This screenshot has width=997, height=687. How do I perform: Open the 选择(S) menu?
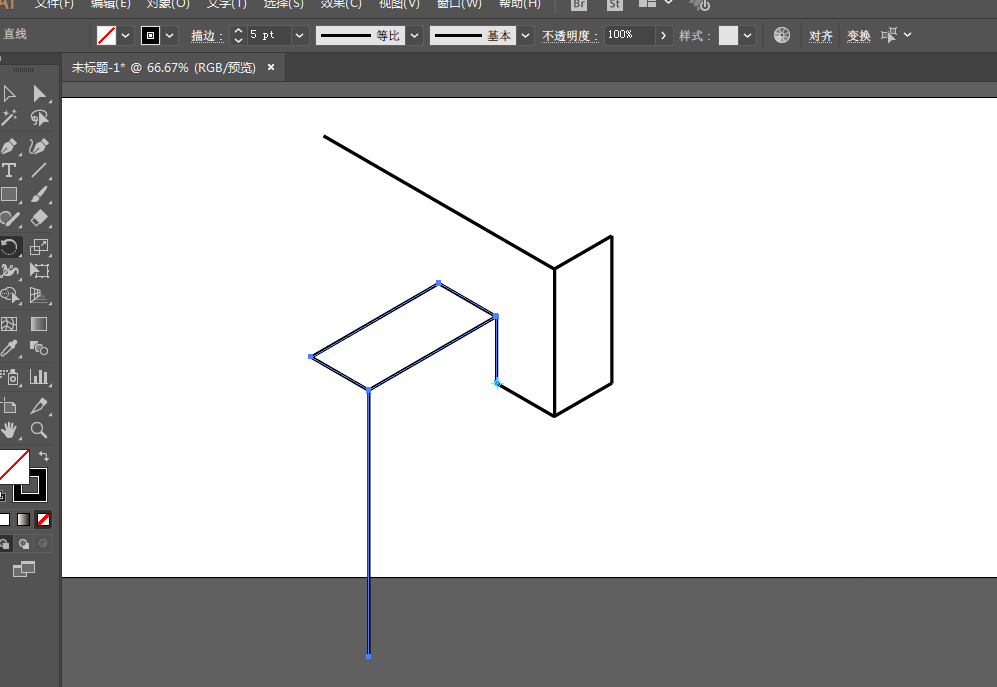click(x=284, y=4)
